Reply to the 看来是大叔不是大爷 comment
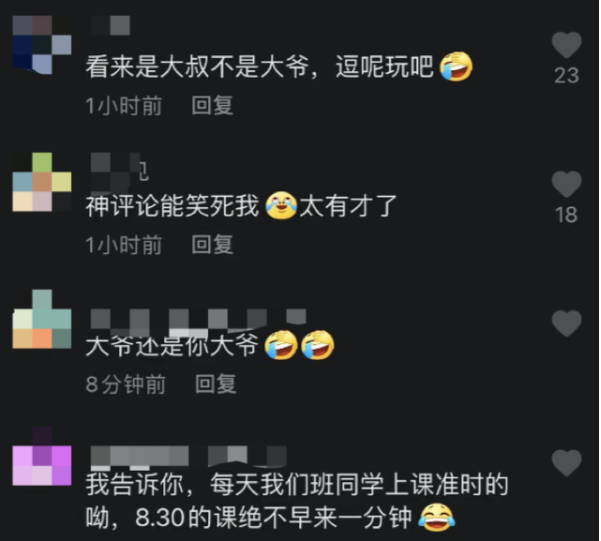 [x=212, y=105]
